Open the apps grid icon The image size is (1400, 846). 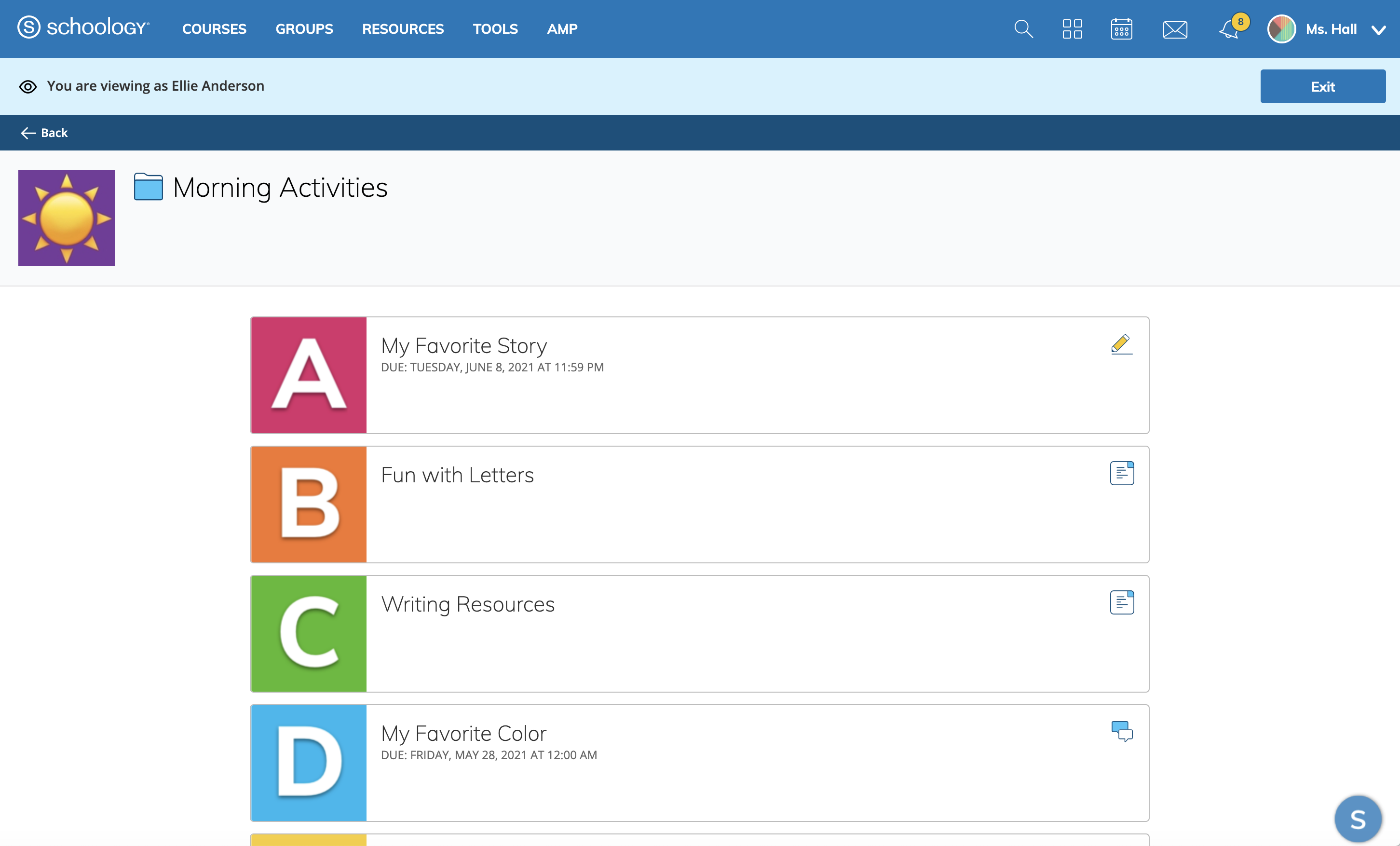[1072, 29]
